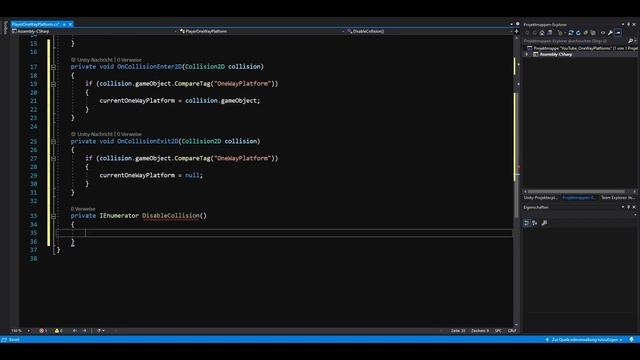
Task: Switch to the Team Explorer tab
Action: tap(618, 198)
